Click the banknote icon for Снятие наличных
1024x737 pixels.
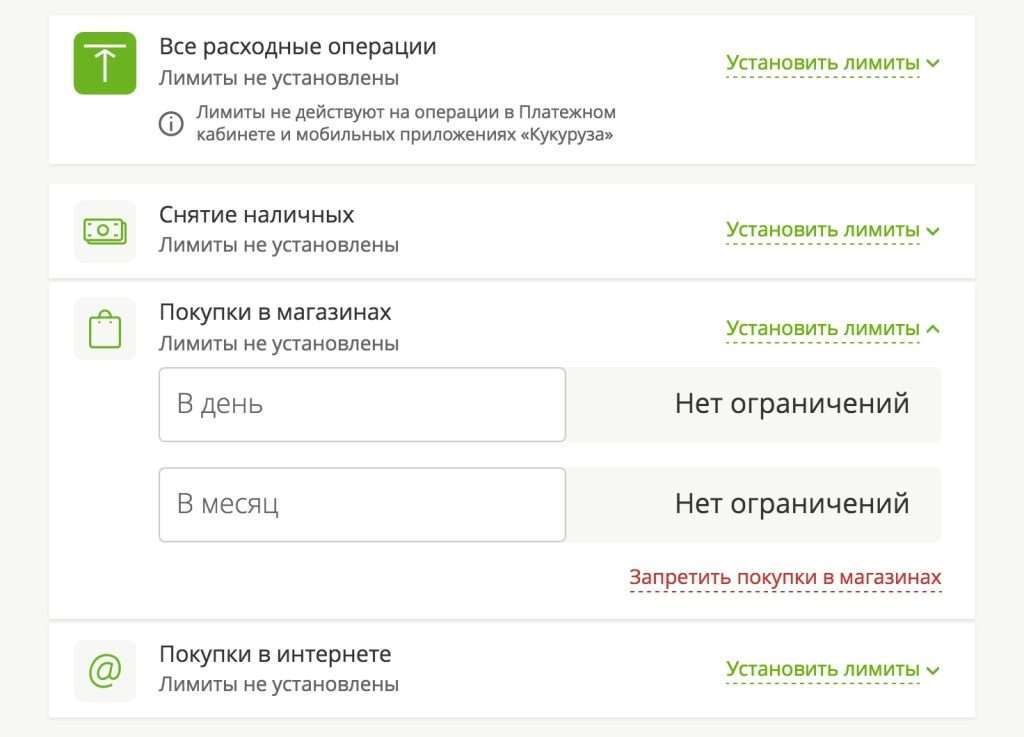(105, 231)
